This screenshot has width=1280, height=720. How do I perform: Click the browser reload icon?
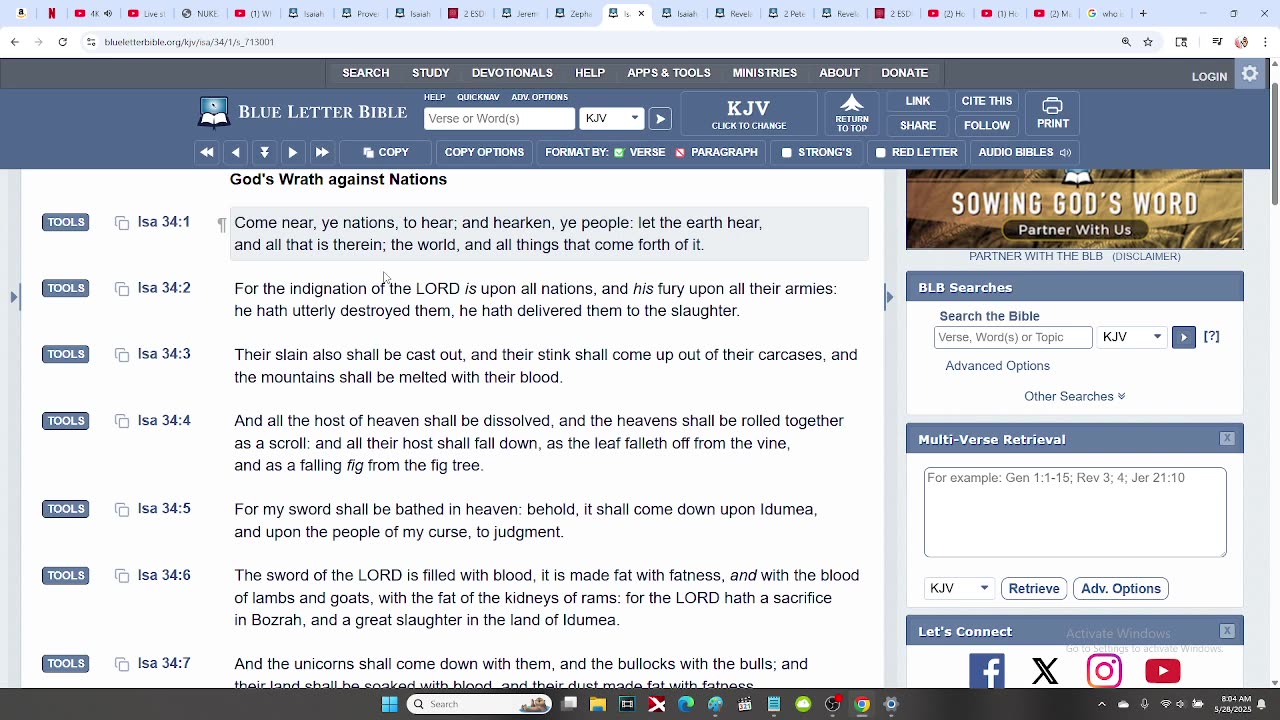tap(62, 42)
